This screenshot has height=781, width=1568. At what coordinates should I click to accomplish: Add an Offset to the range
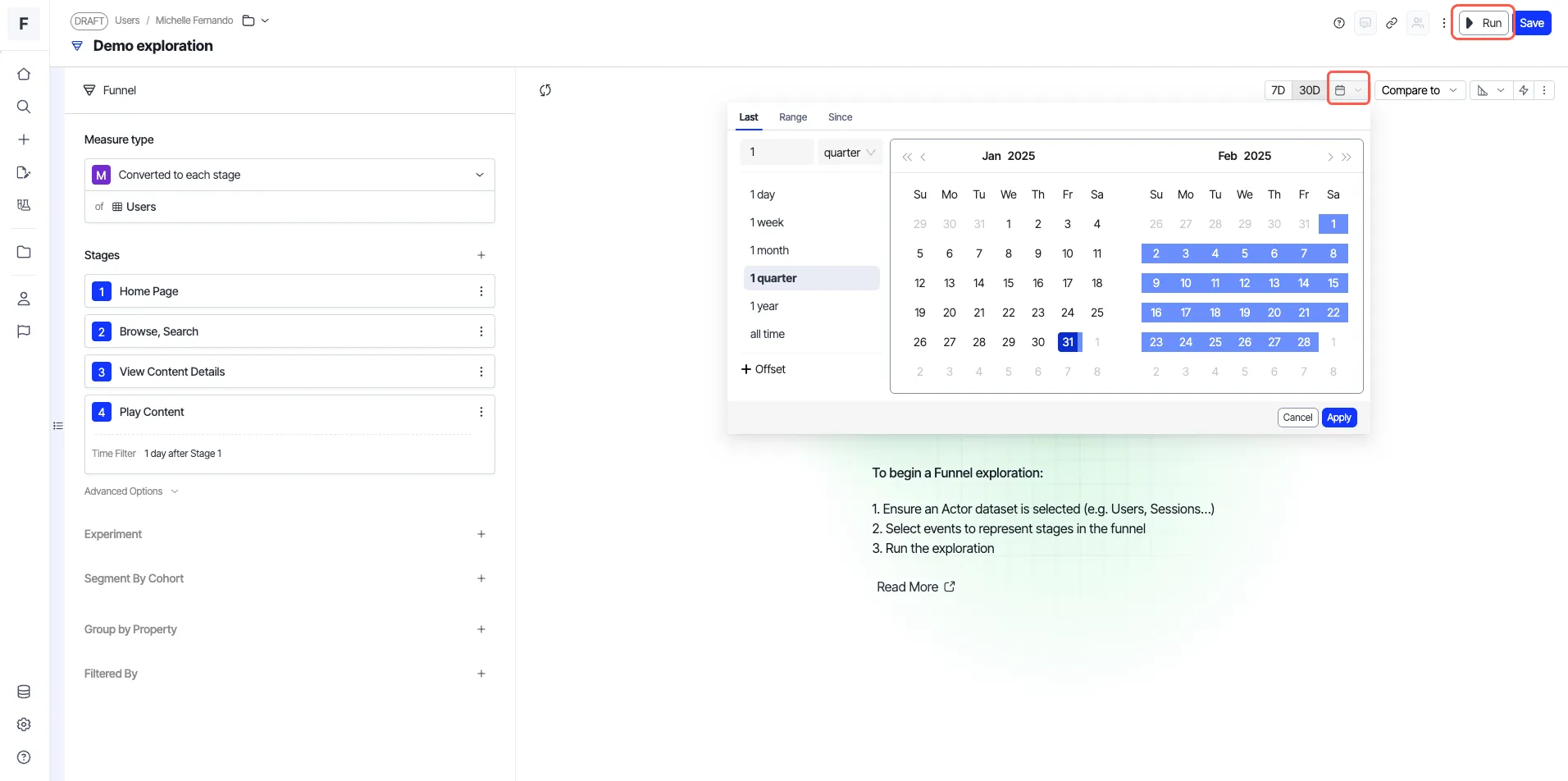pos(763,369)
